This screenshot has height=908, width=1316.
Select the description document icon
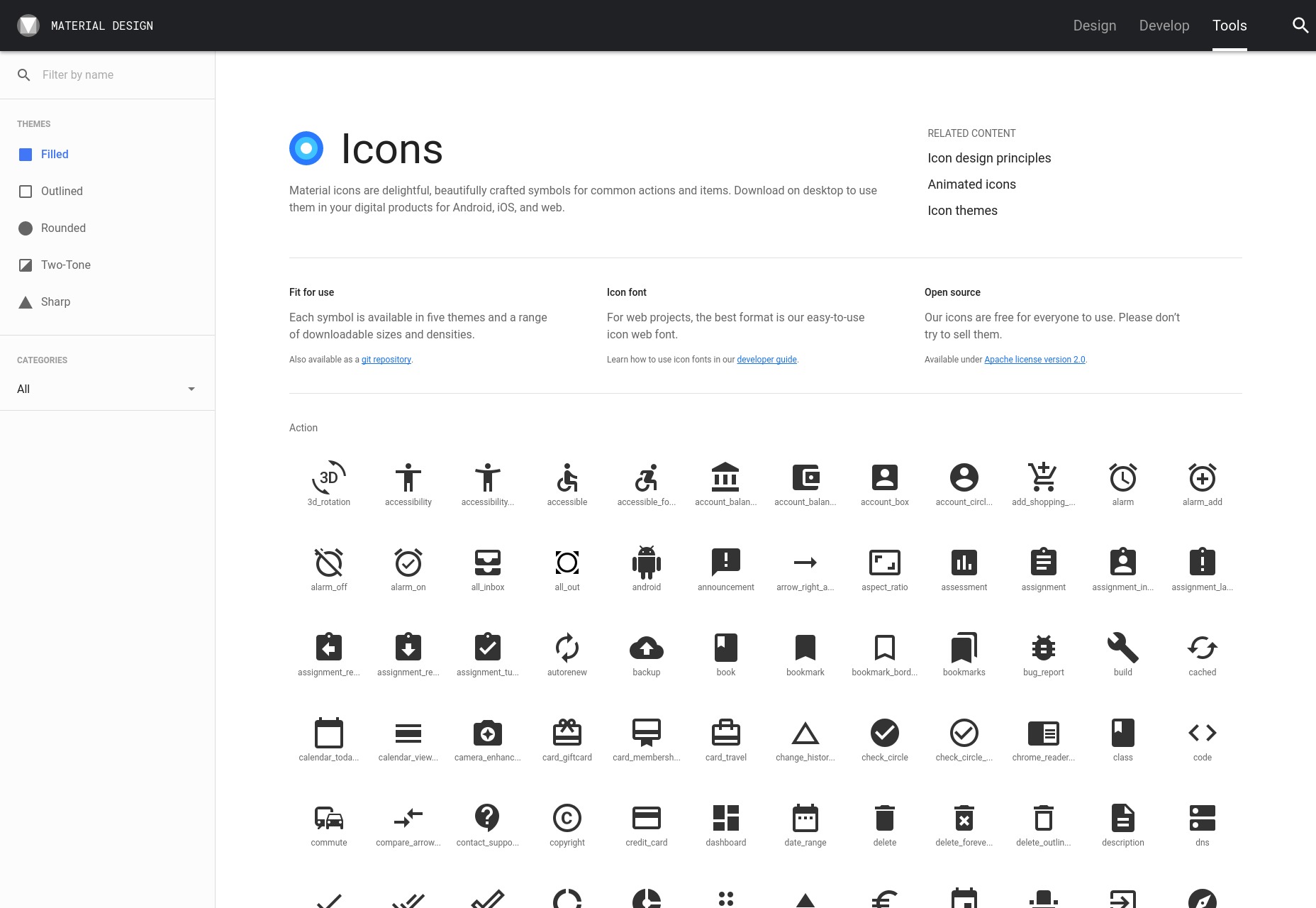1123,818
